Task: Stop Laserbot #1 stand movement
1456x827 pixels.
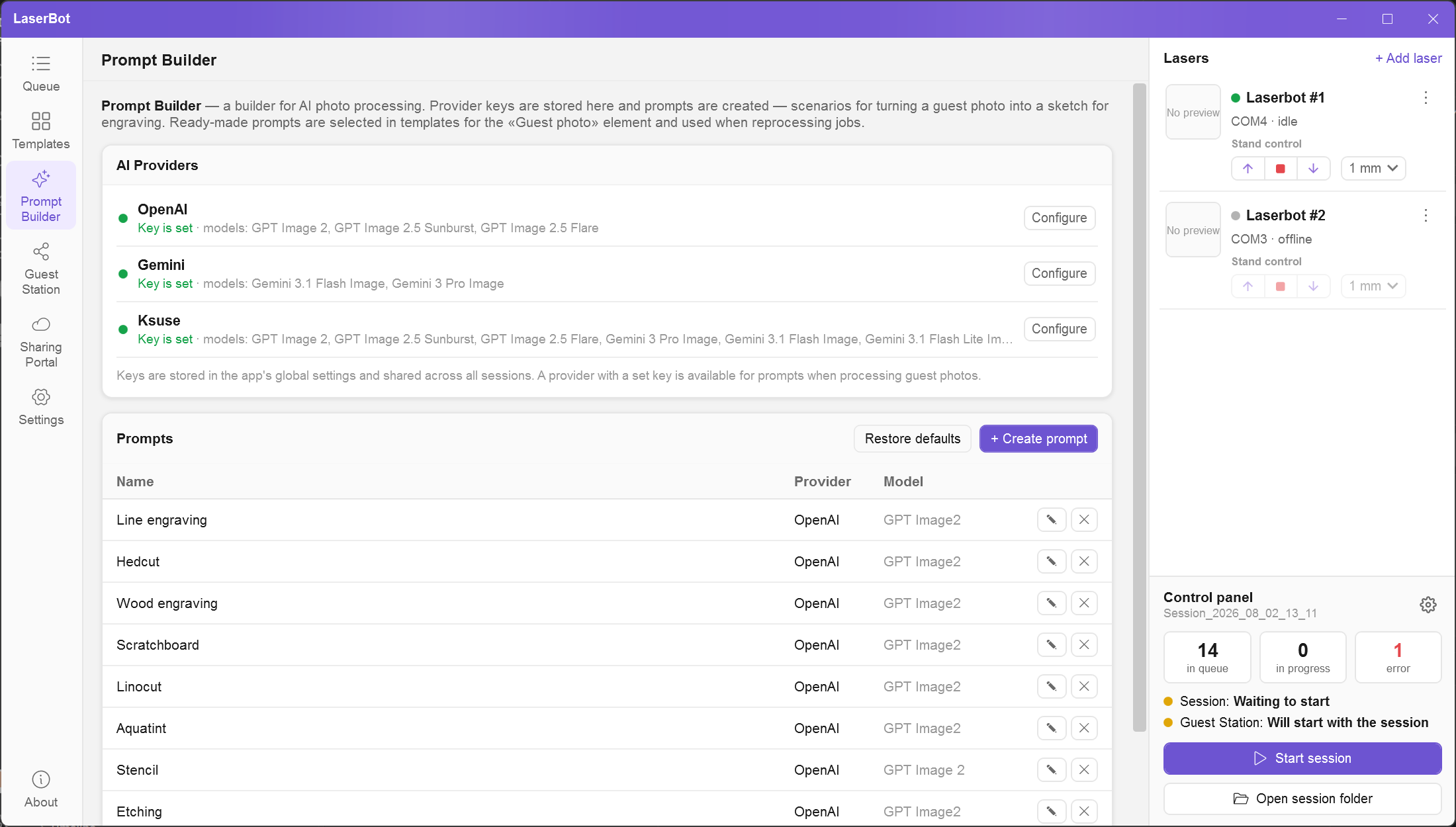Action: pos(1281,169)
